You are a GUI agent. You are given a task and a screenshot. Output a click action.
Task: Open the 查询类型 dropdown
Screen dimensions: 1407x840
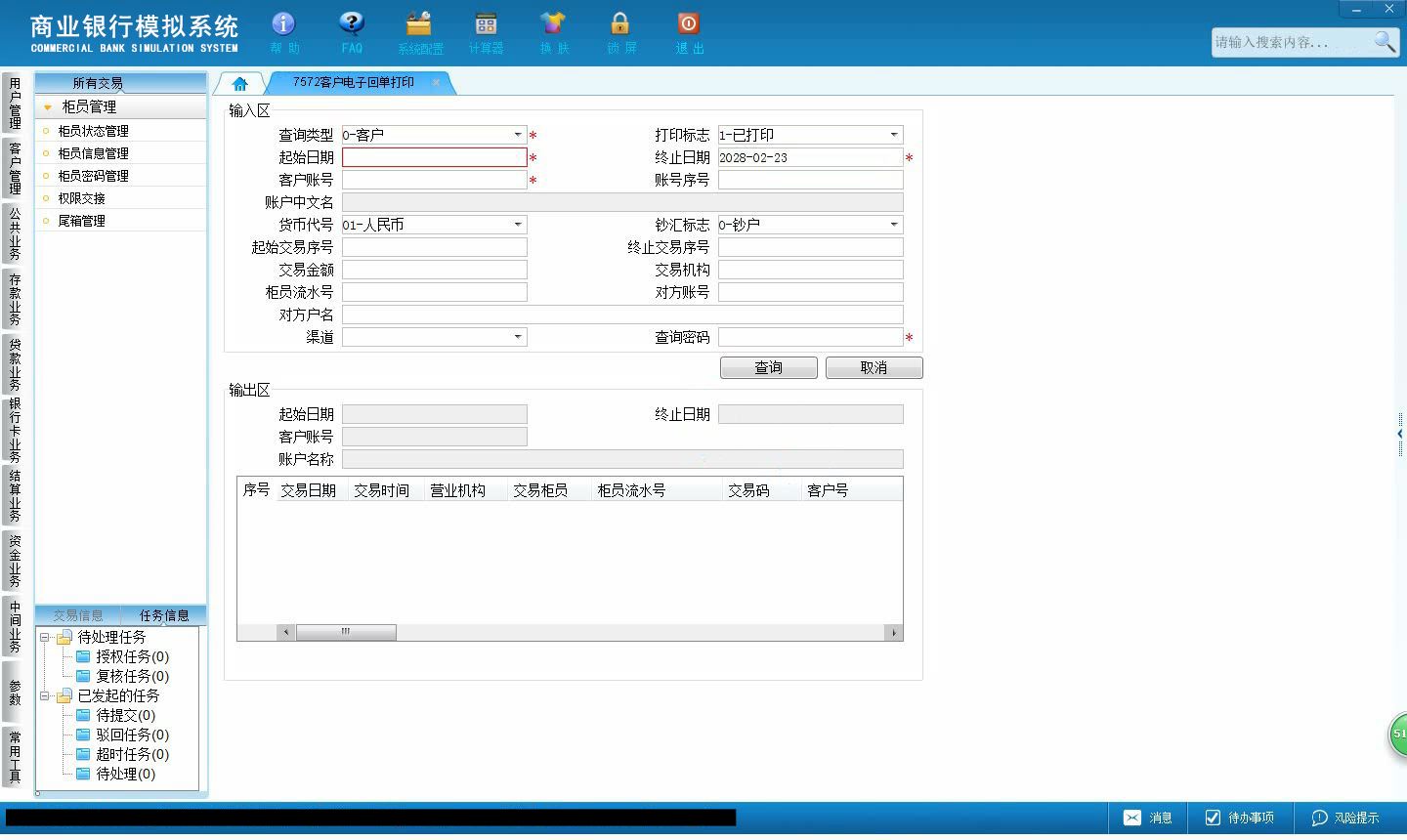(x=518, y=135)
